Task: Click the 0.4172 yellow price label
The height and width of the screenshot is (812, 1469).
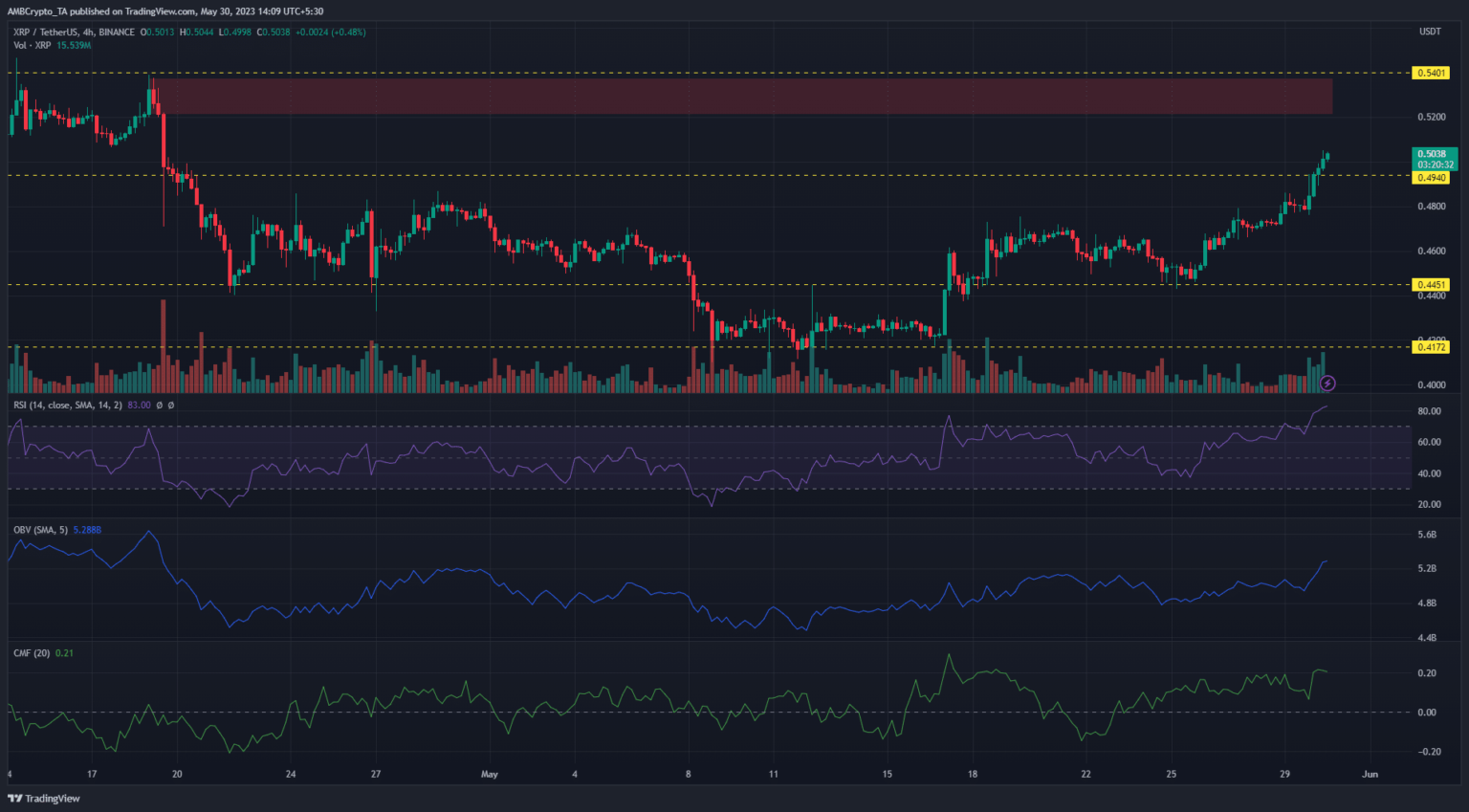Action: point(1431,347)
